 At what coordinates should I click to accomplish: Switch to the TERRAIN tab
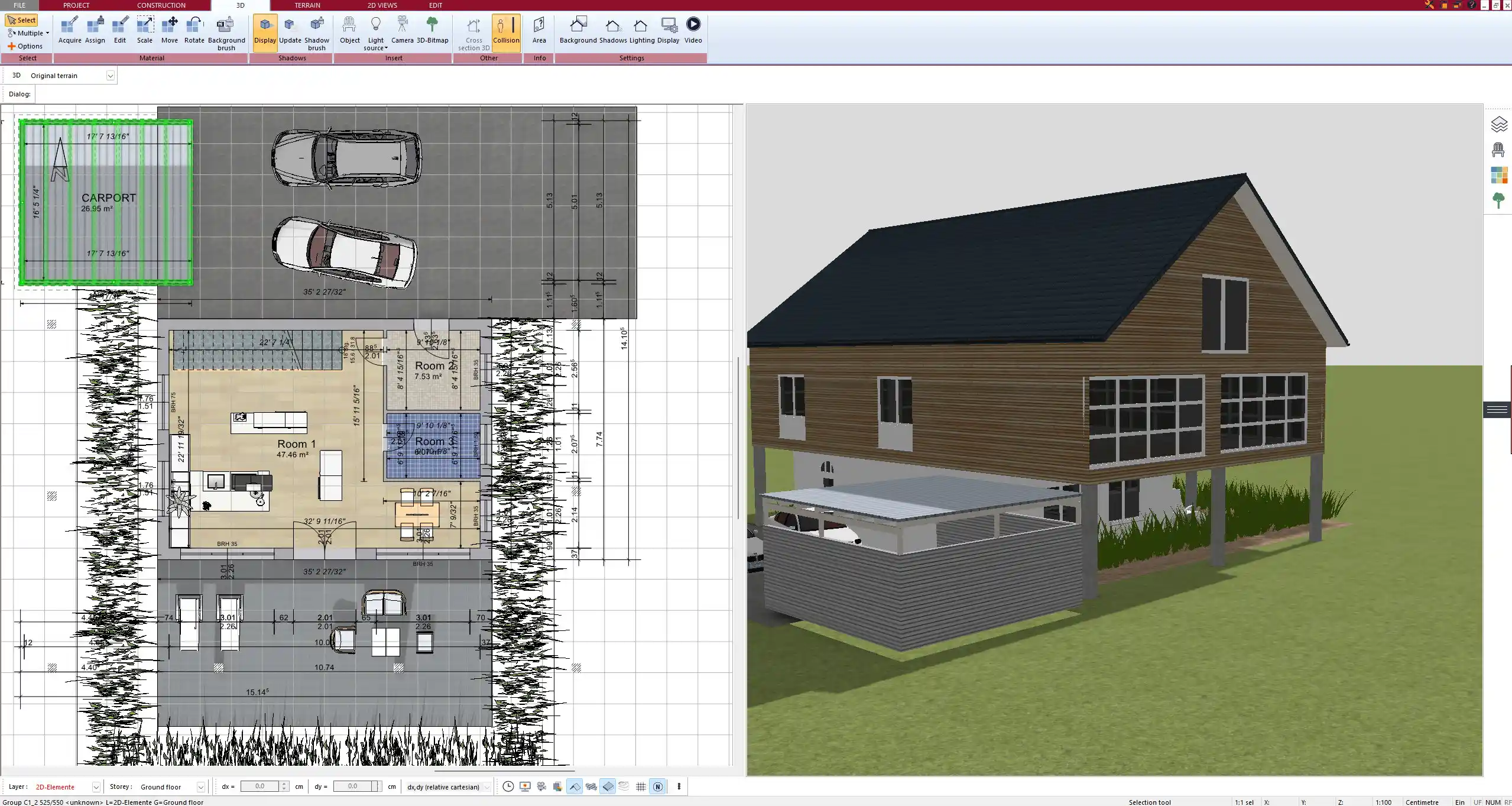coord(307,5)
